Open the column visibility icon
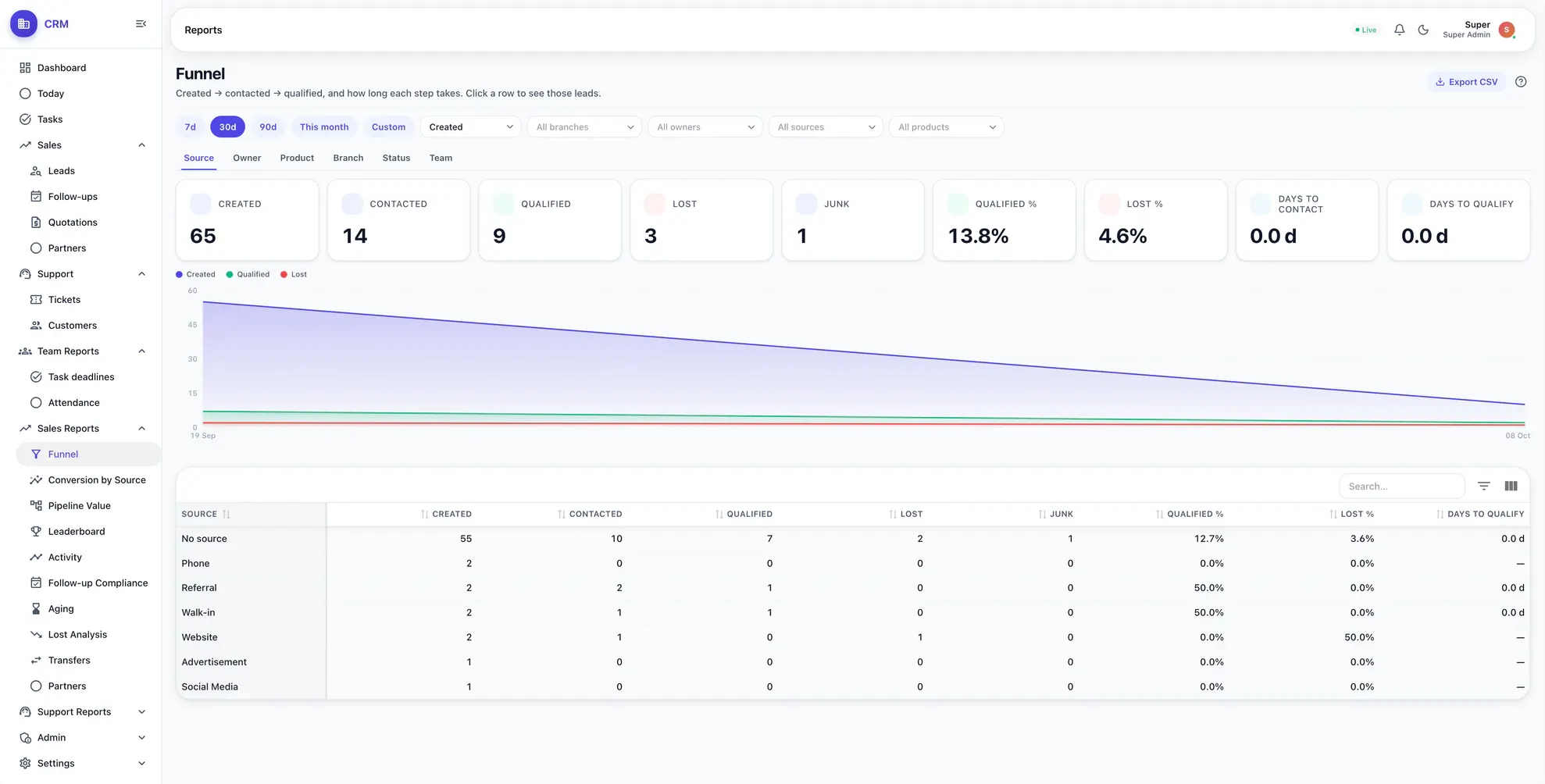The image size is (1545, 784). click(x=1511, y=486)
